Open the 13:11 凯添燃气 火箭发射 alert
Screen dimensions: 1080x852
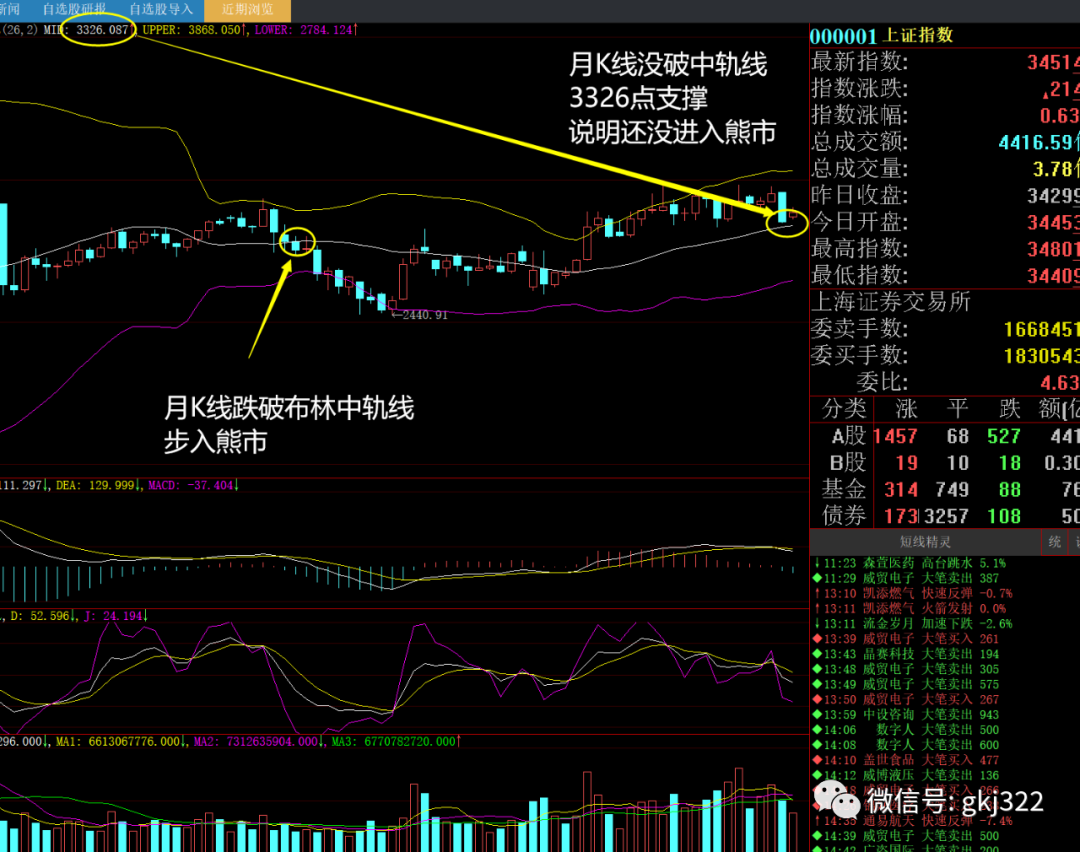coord(911,609)
